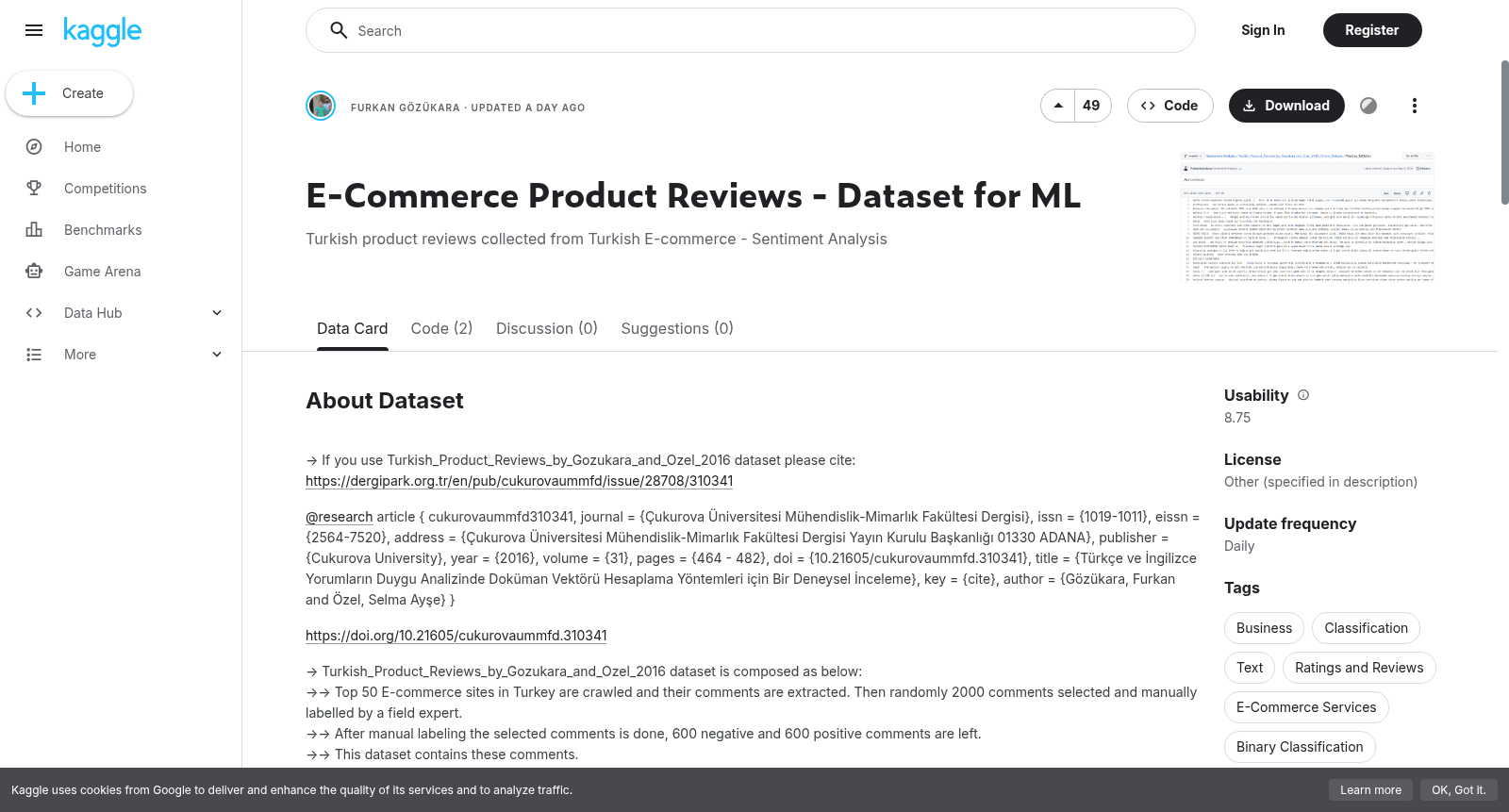The width and height of the screenshot is (1509, 812).
Task: Open Game Arena in the sidebar
Action: click(x=121, y=272)
